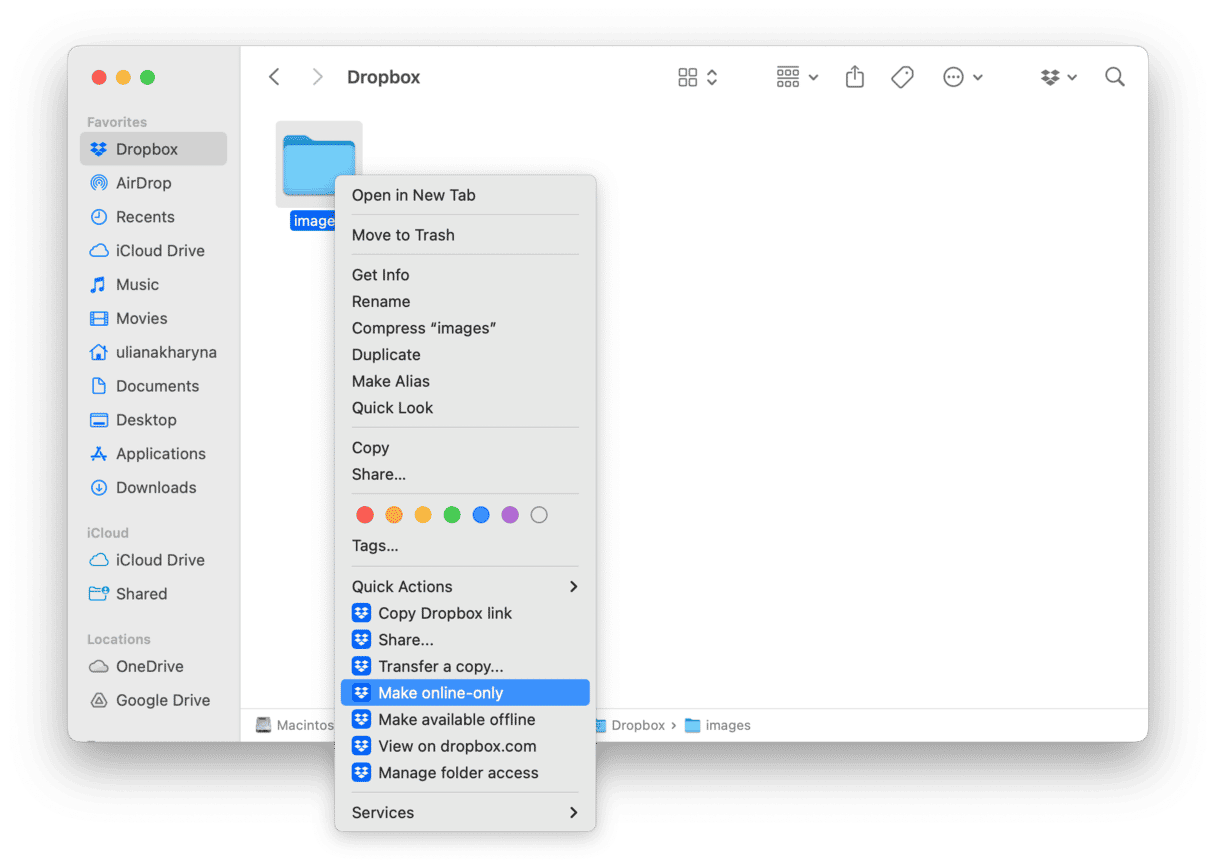The width and height of the screenshot is (1216, 864).
Task: Open the More actions ellipsis menu
Action: [x=962, y=77]
